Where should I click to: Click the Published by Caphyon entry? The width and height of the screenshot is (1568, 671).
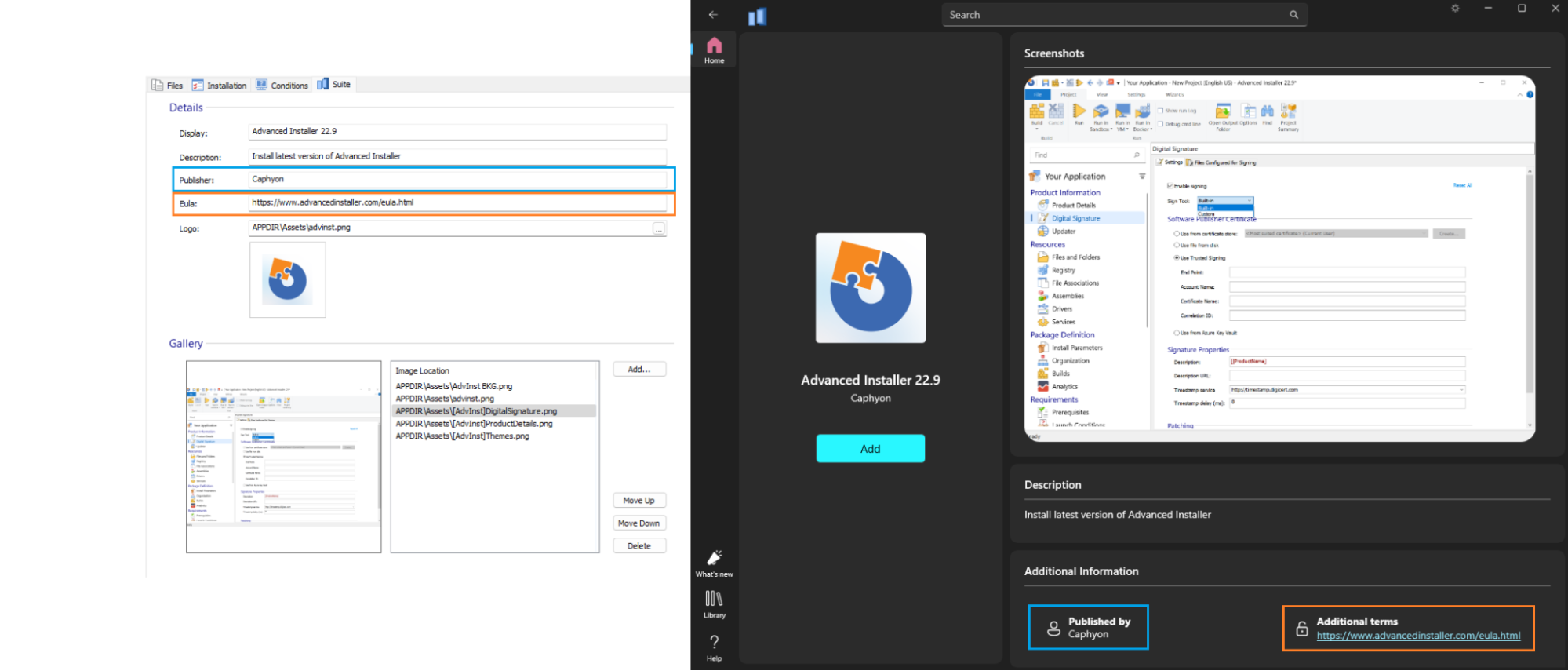[x=1088, y=627]
